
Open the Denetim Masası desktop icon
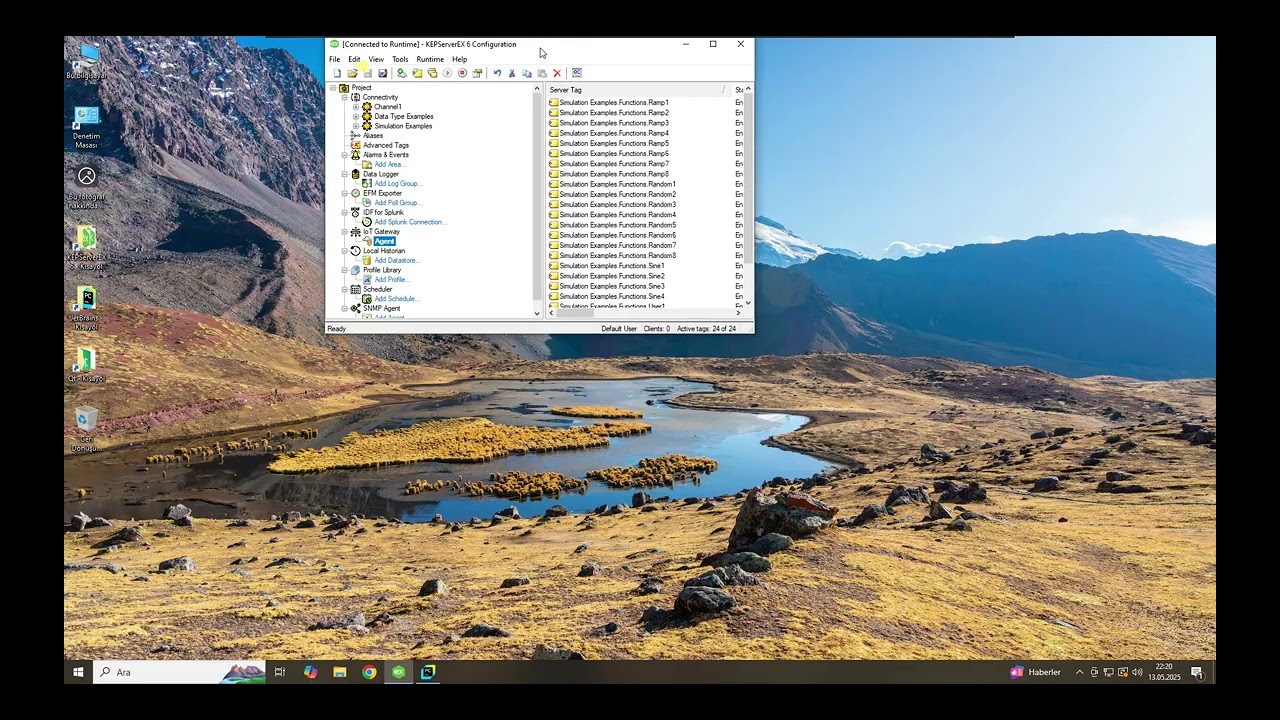[x=87, y=127]
